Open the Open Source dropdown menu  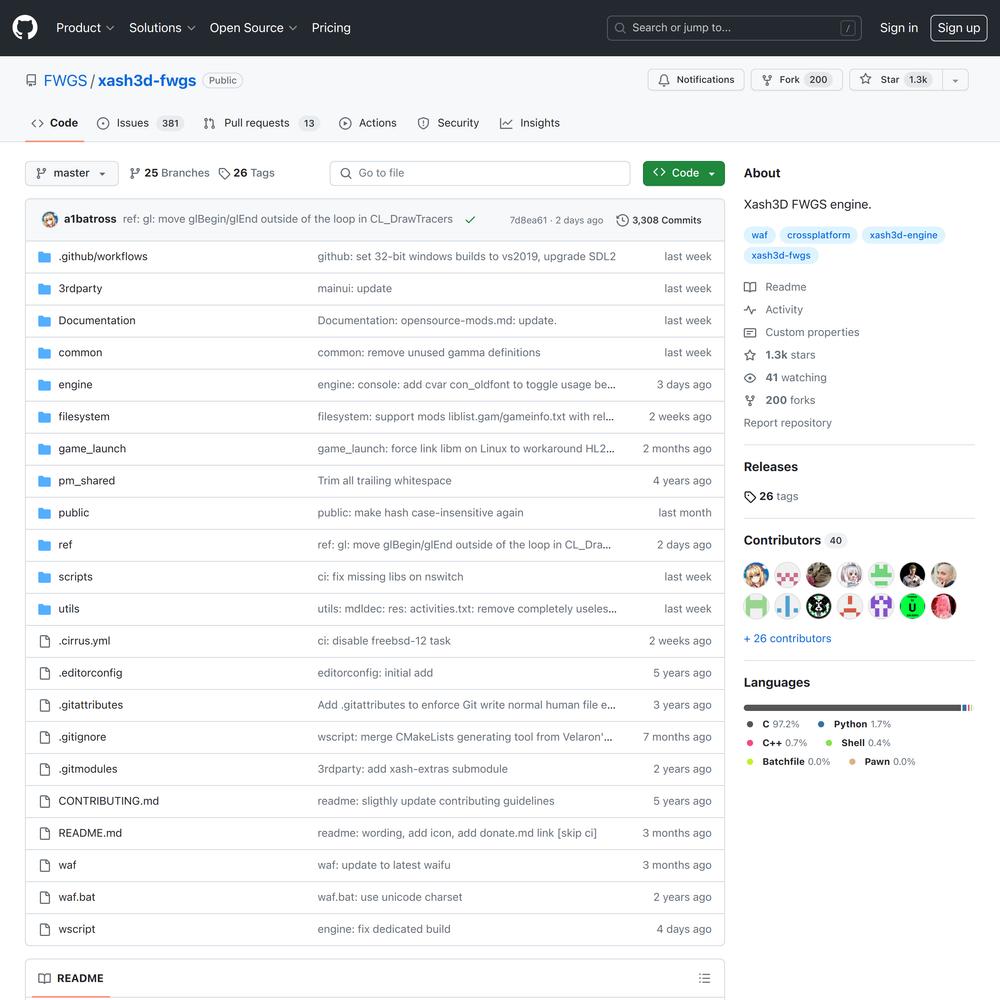click(253, 27)
